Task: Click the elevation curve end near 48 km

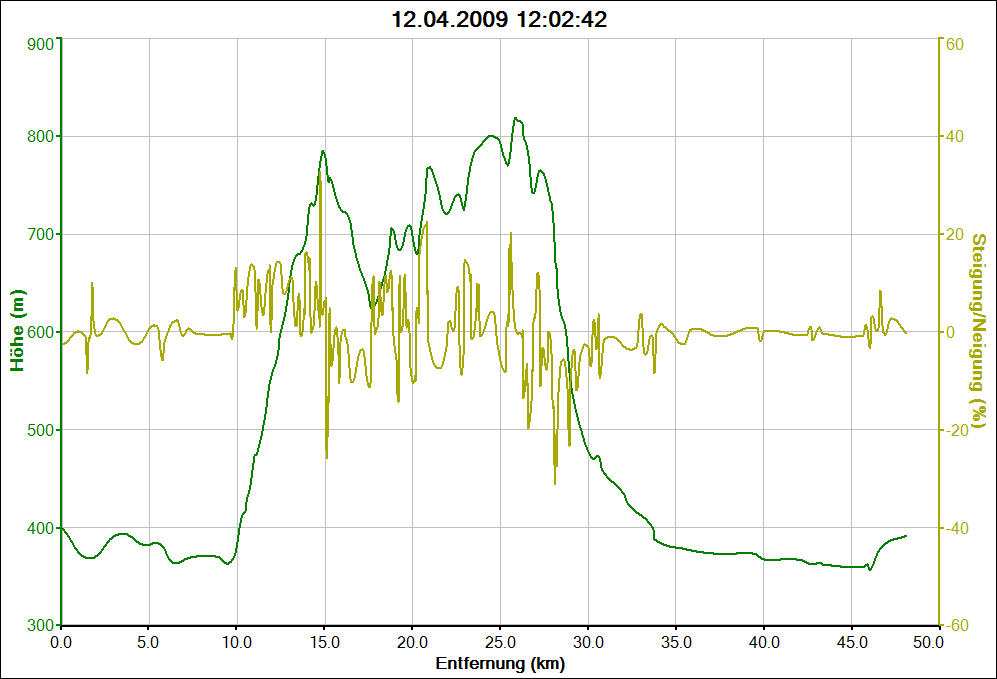Action: coord(906,536)
